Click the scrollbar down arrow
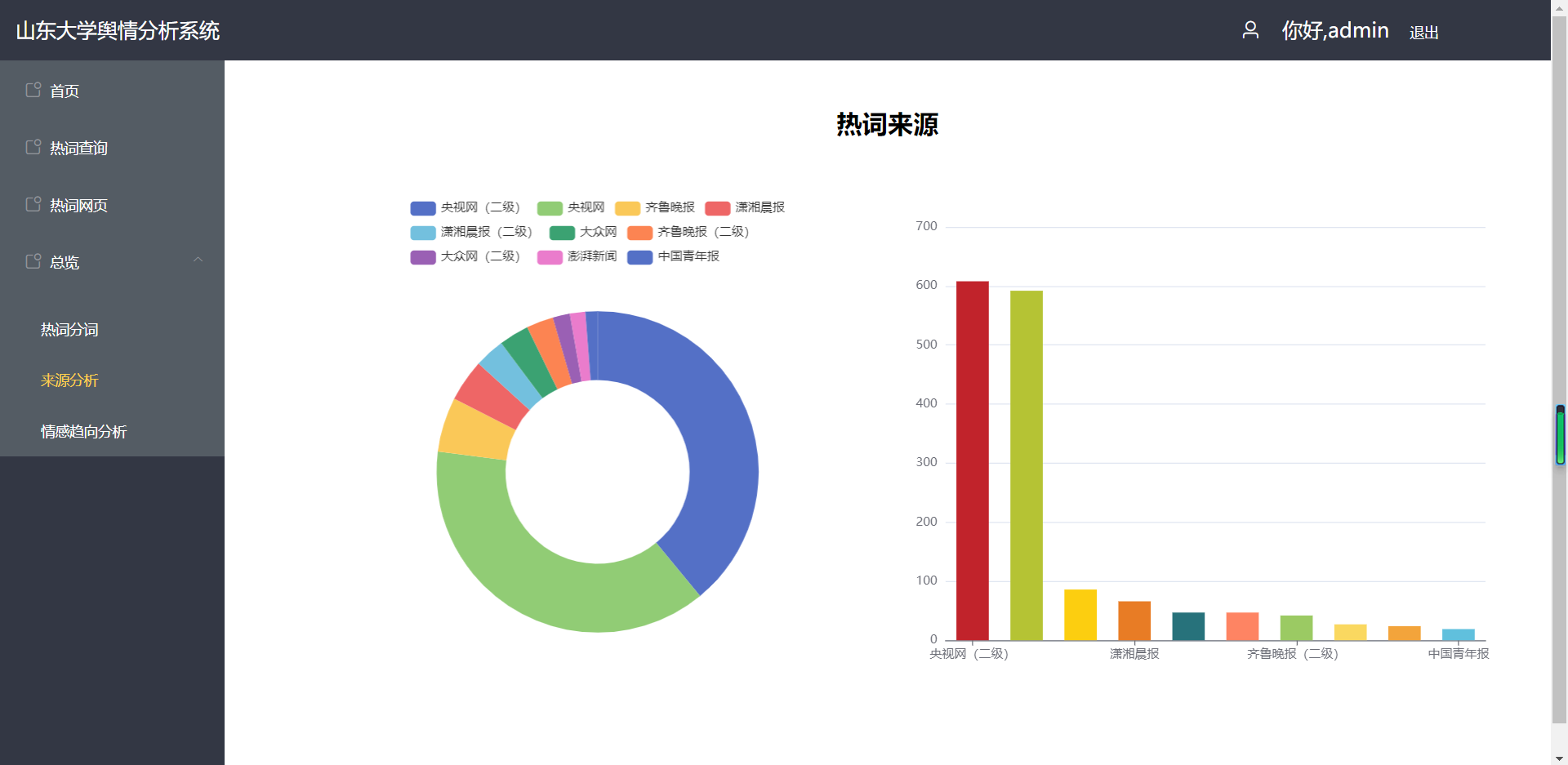Image resolution: width=1568 pixels, height=765 pixels. click(1560, 758)
